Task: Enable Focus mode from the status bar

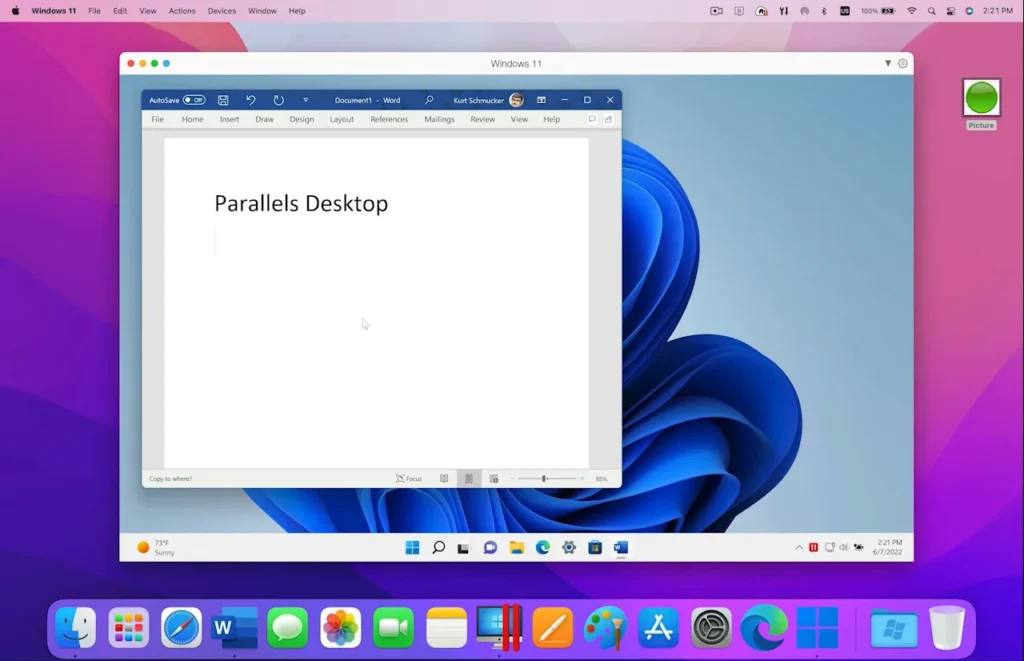Action: 408,478
